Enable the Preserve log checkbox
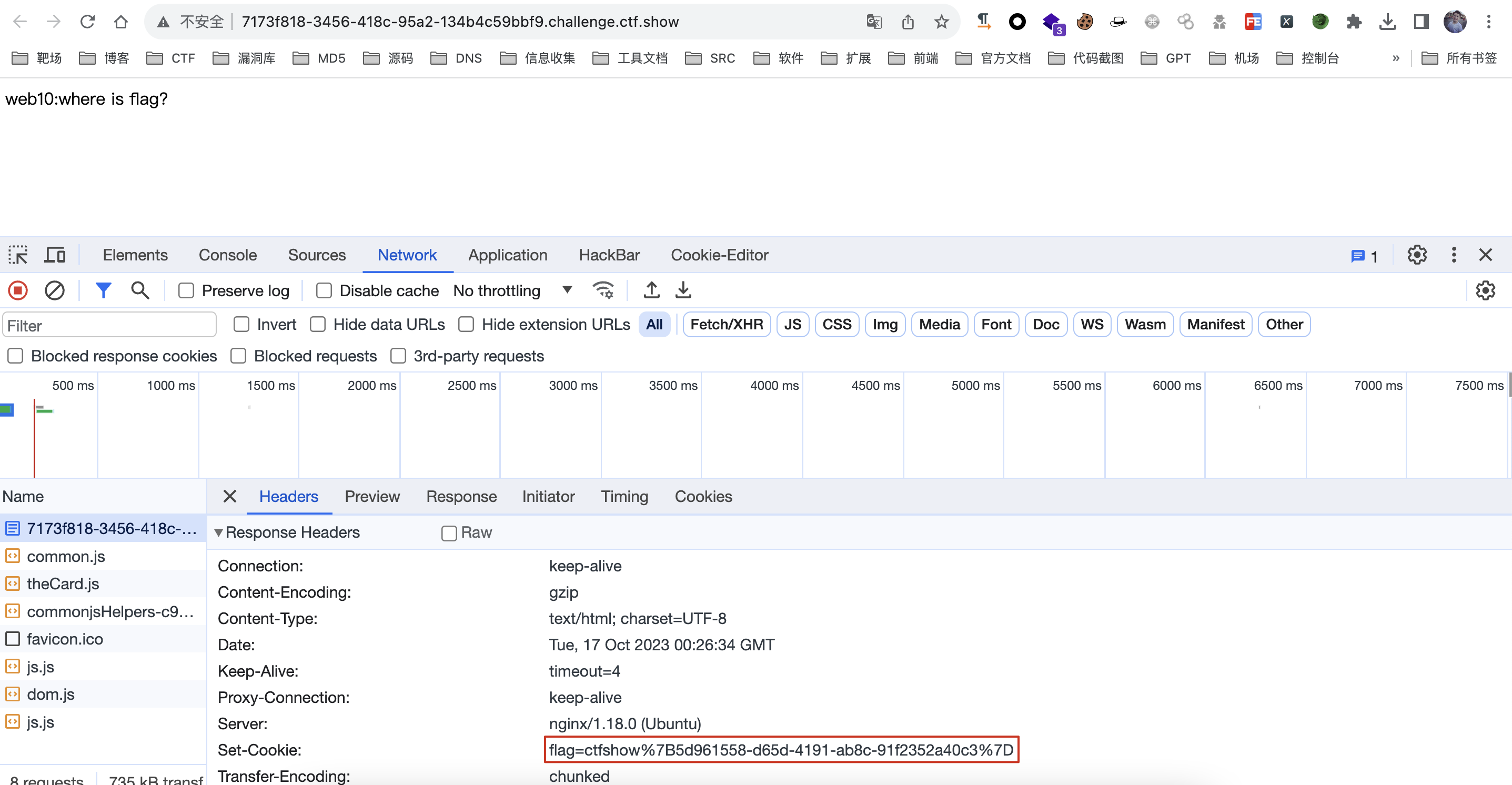 (186, 290)
